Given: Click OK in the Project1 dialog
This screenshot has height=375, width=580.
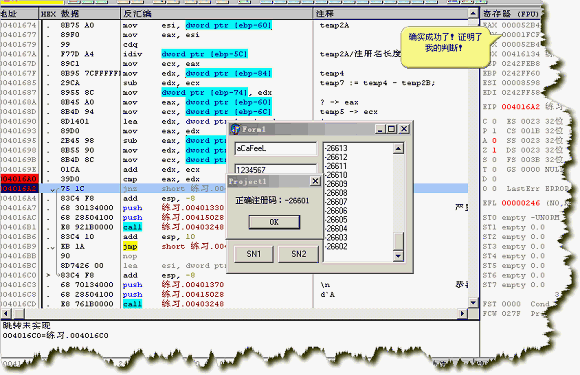Looking at the screenshot, I should click(x=274, y=222).
